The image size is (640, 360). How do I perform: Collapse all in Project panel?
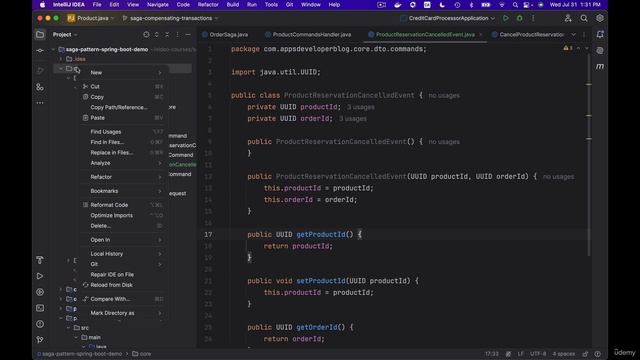pos(167,35)
